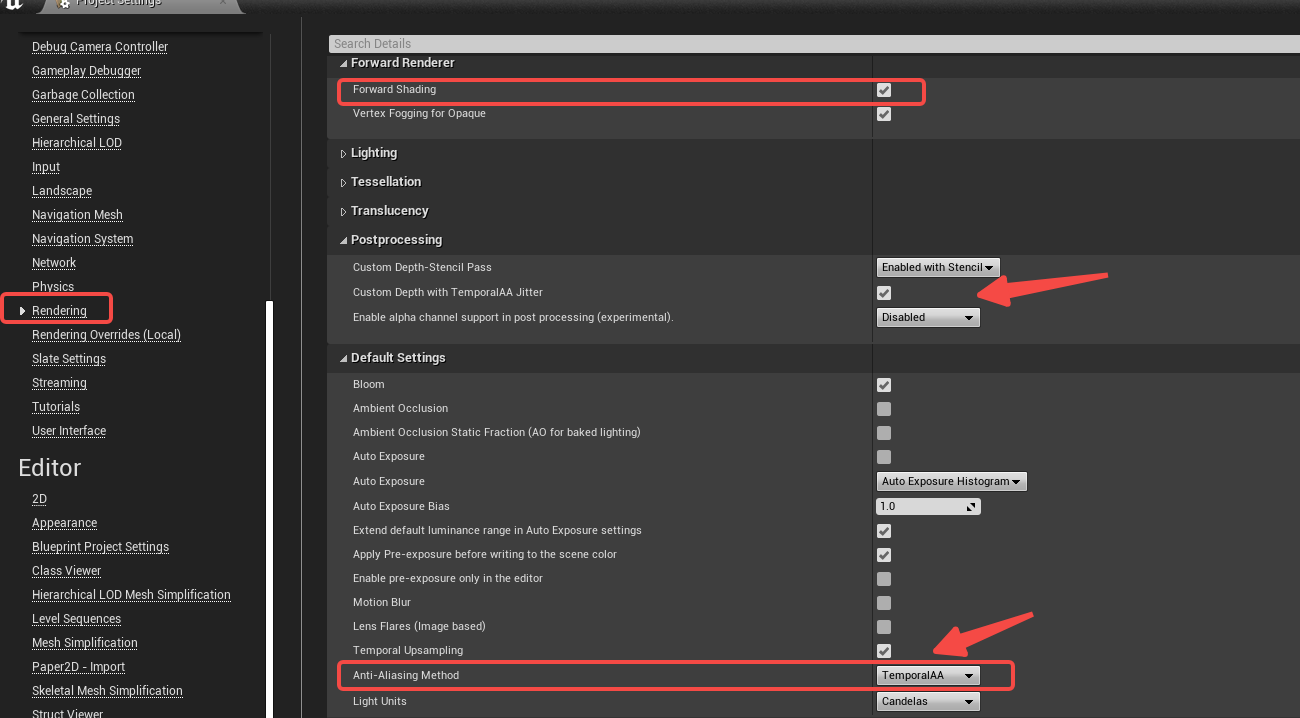Open Landscape settings
Screen dimensions: 1300x718
tap(62, 191)
